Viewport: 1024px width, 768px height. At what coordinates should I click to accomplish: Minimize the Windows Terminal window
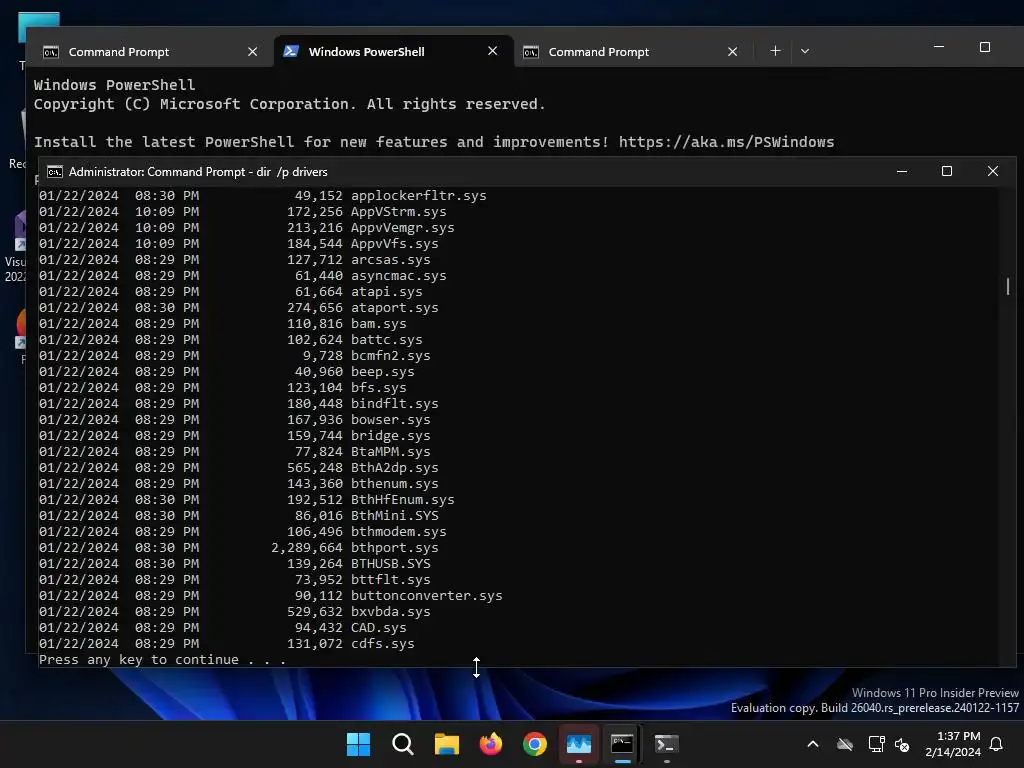click(x=938, y=47)
